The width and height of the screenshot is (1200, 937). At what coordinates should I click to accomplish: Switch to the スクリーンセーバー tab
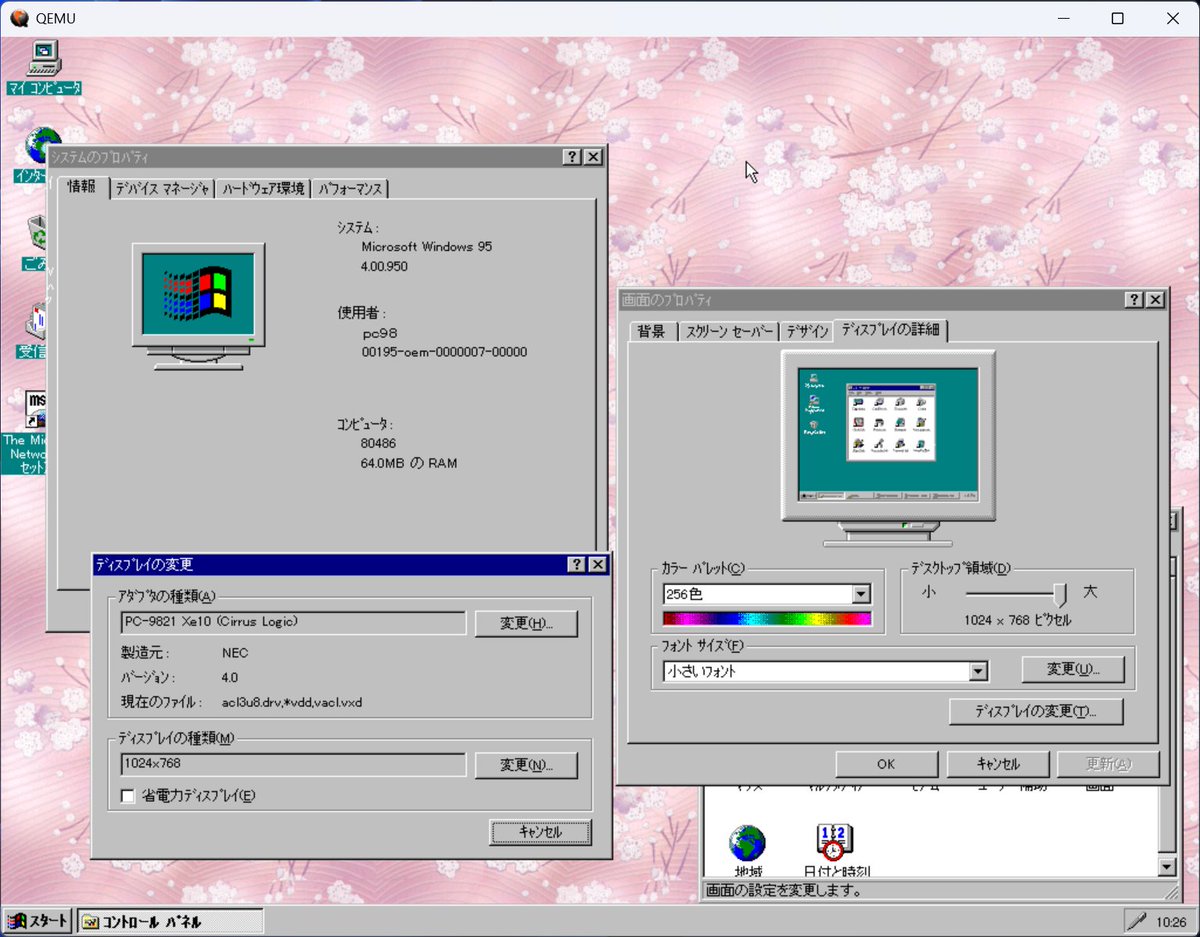729,331
